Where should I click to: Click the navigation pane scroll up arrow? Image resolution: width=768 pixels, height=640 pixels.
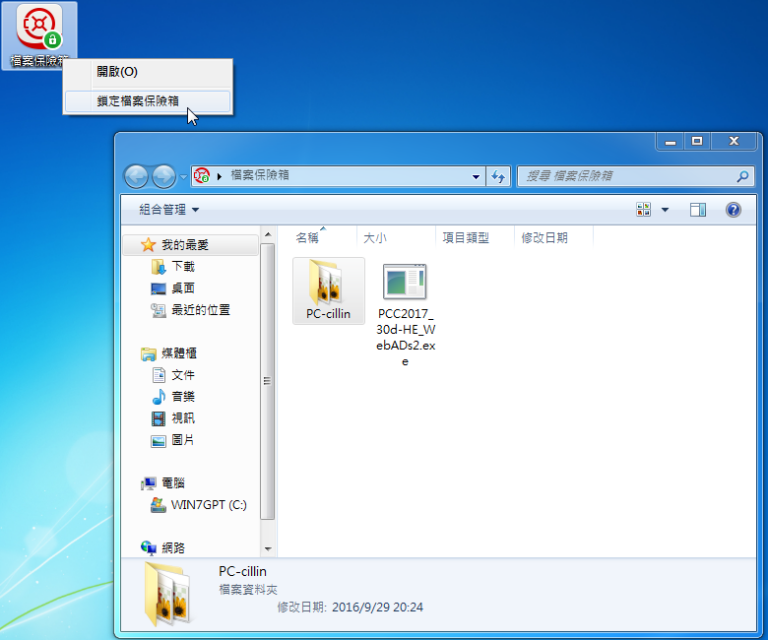click(x=267, y=235)
